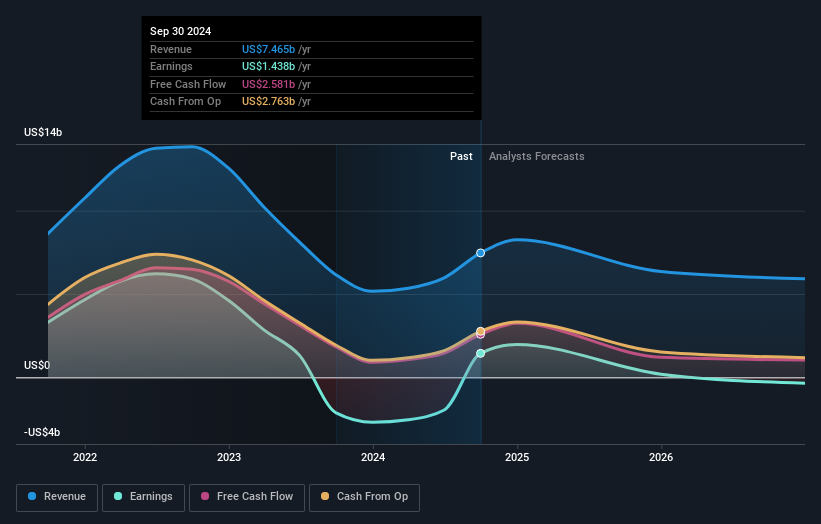Screen dimensions: 821x524
Task: Click the Analysts Forecasts label
Action: (x=537, y=156)
